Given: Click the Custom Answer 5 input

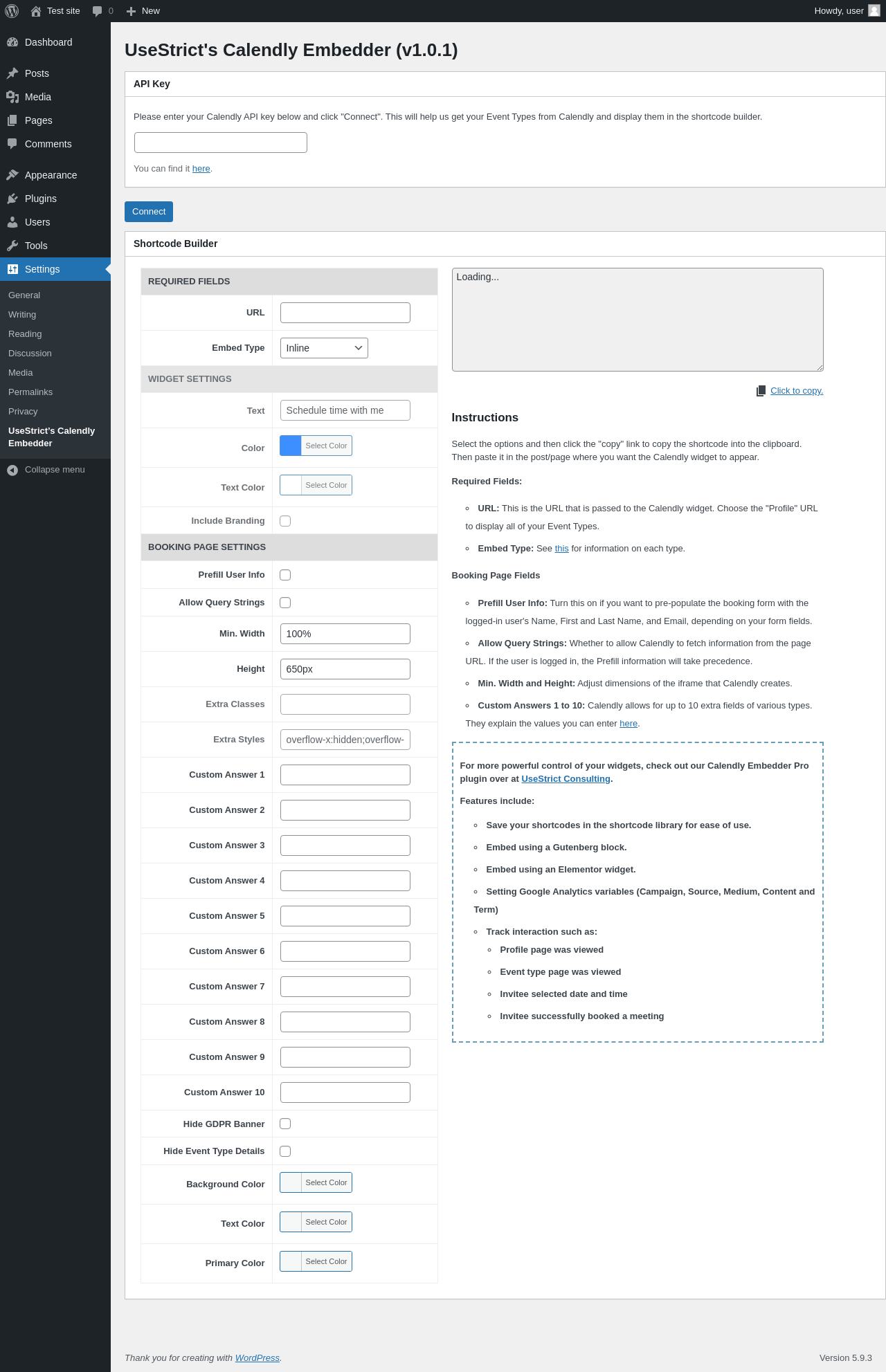Looking at the screenshot, I should click(x=345, y=916).
